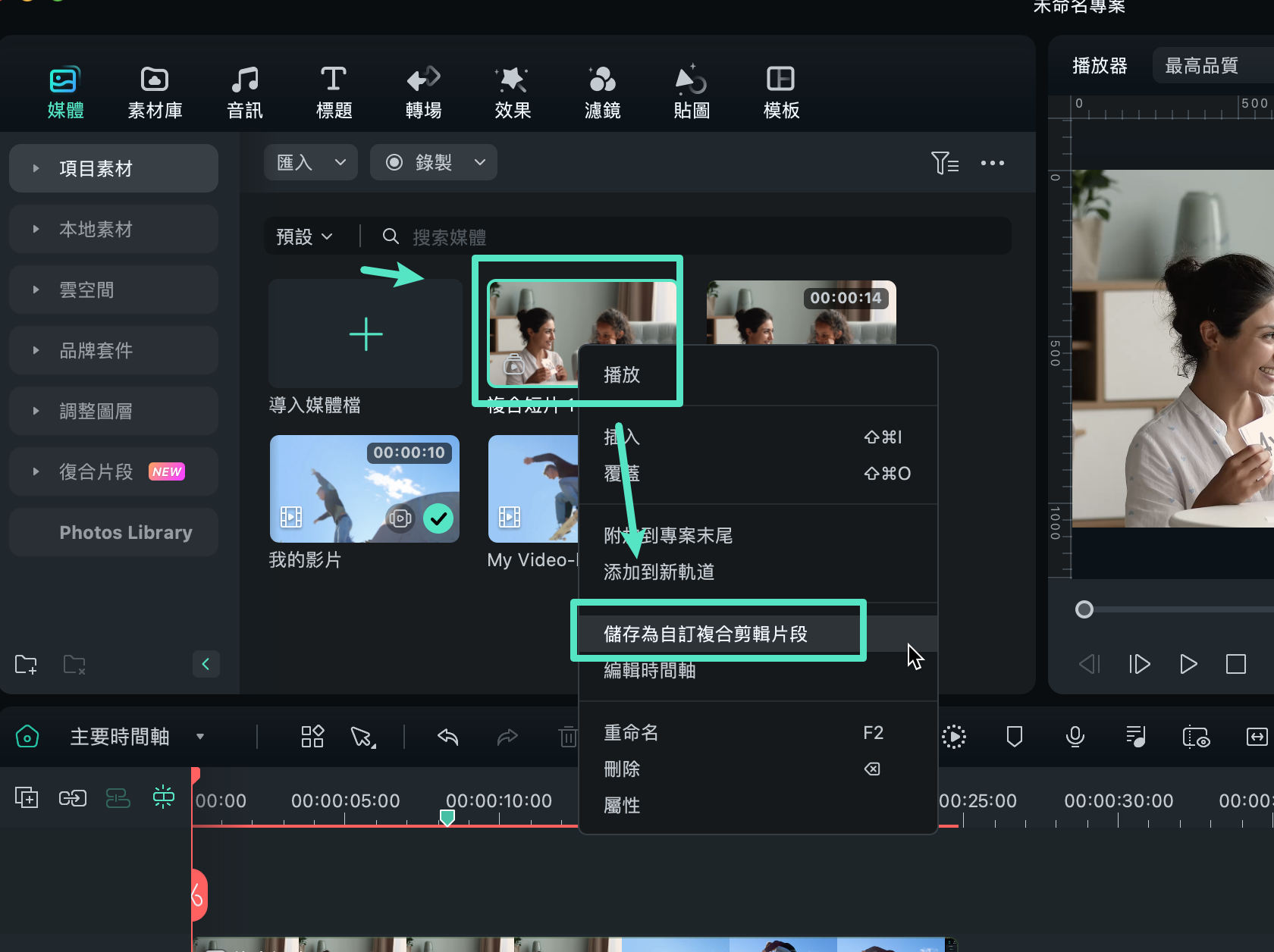Choose 覆蓋 from the context menu

[x=758, y=473]
